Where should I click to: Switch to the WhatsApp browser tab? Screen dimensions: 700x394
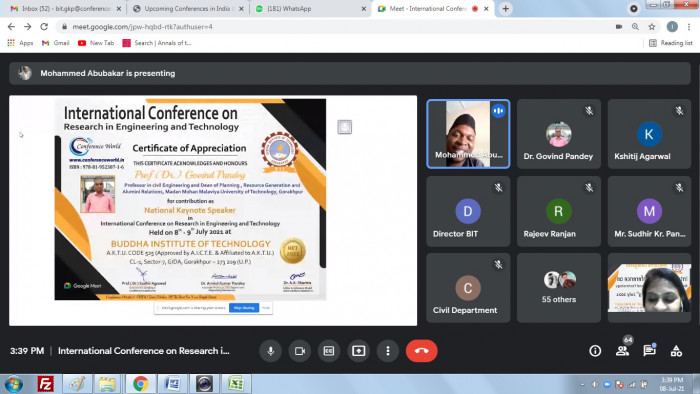[310, 8]
